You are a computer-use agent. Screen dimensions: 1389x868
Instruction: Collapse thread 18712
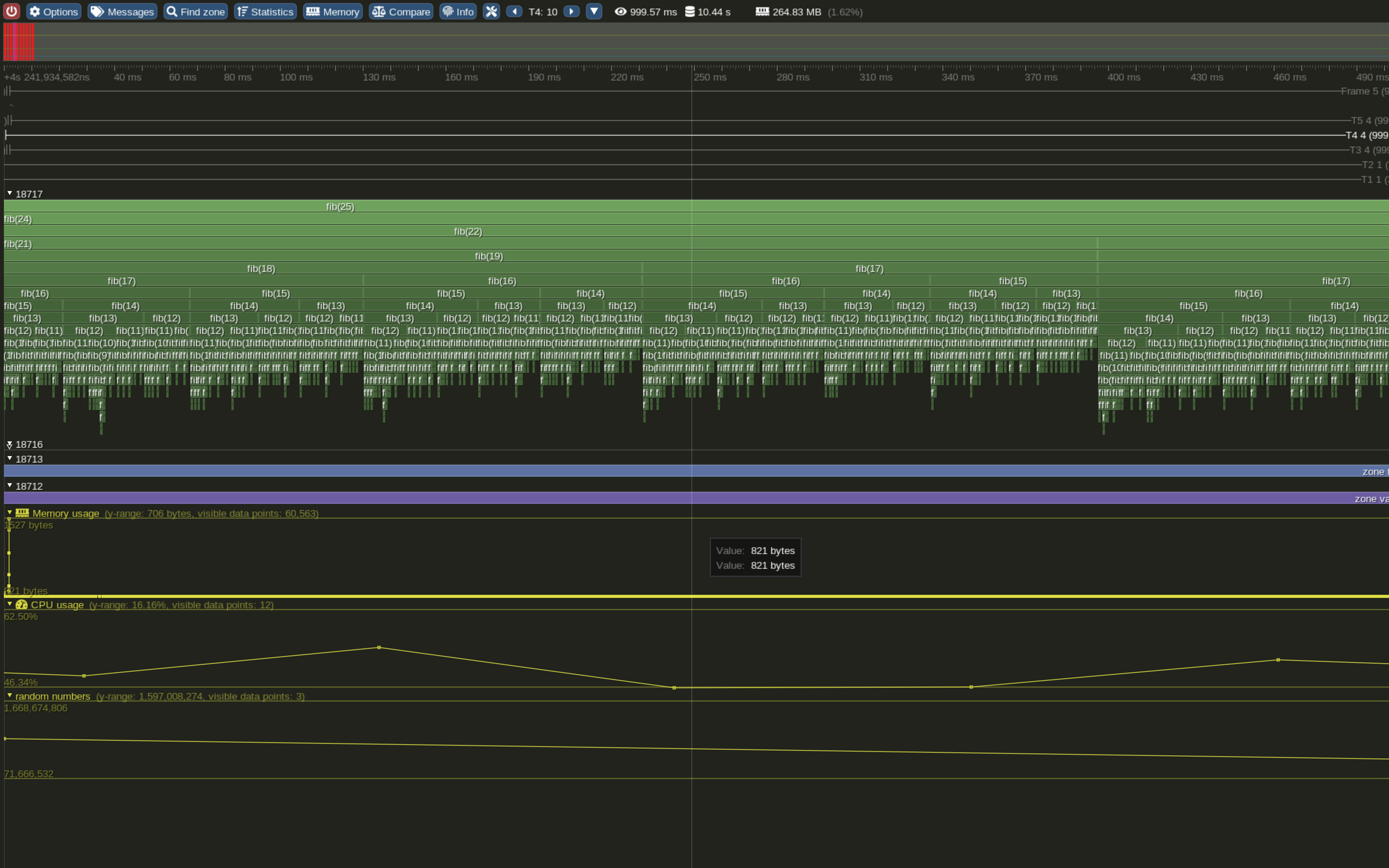click(10, 486)
